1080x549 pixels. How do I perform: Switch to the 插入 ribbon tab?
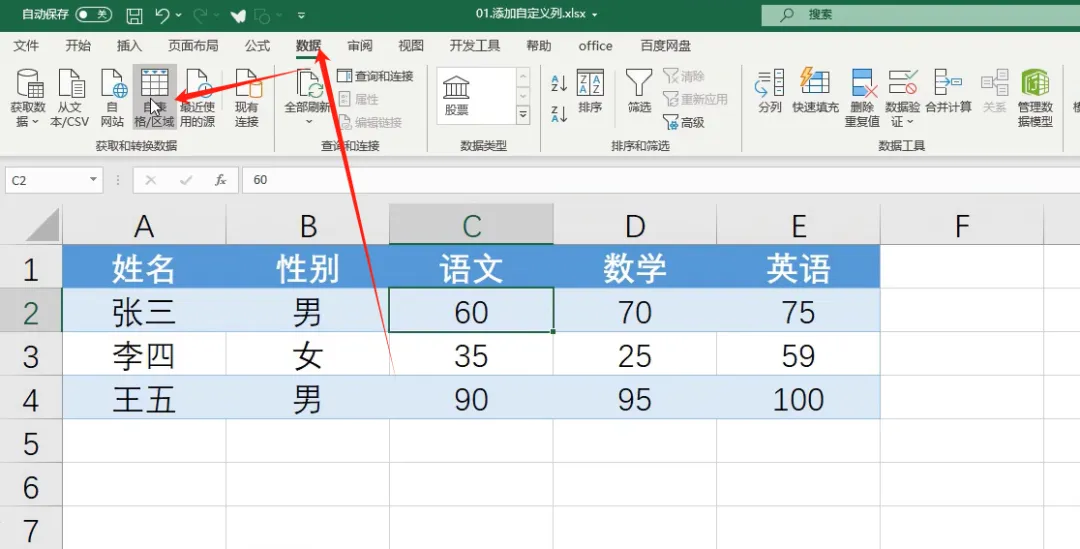(x=129, y=45)
